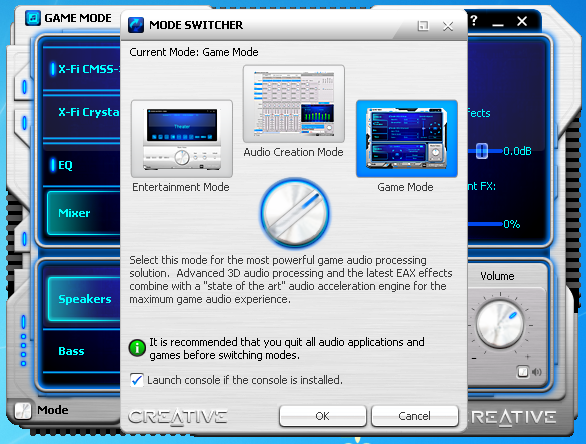Cancel the Mode Switcher dialog

point(414,416)
